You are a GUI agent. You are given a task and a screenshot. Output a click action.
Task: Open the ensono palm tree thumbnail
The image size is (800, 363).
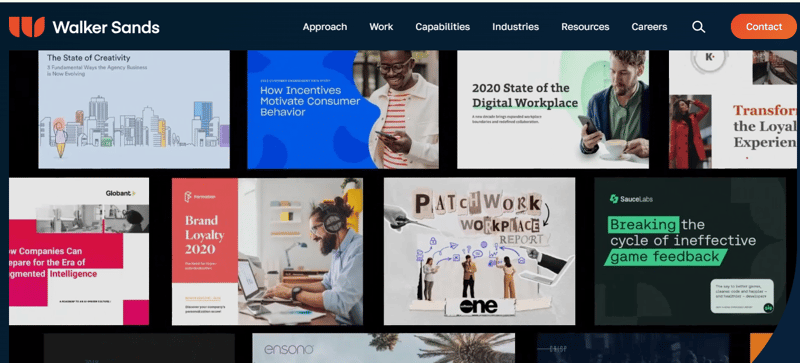(384, 348)
